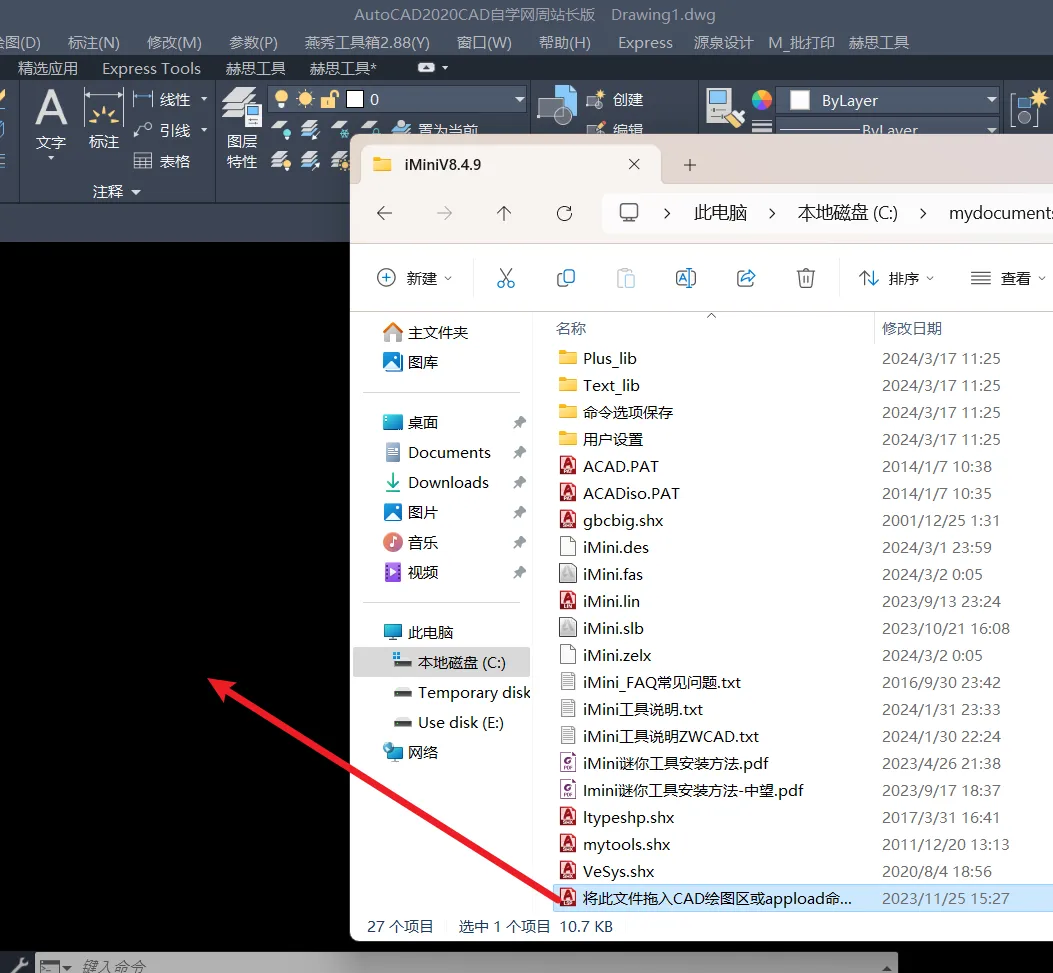Select the iMini.fas file

click(x=612, y=574)
